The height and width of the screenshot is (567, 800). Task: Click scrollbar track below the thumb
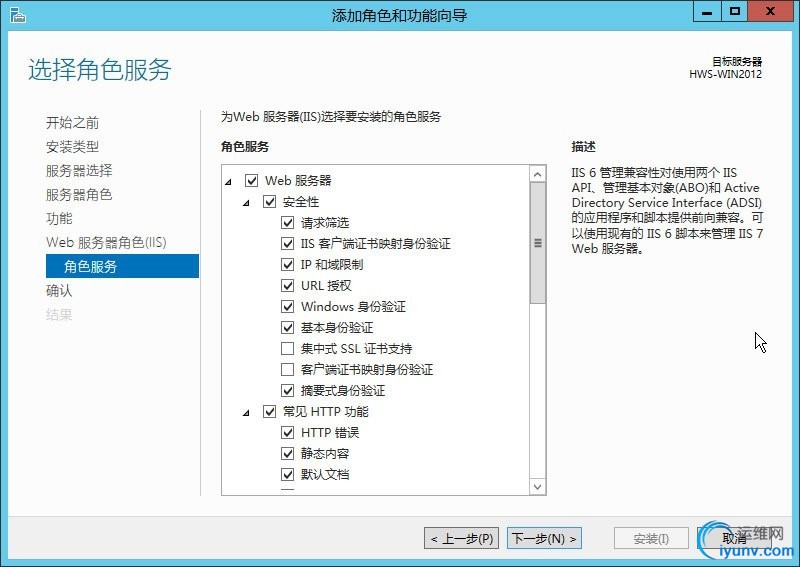coord(537,390)
